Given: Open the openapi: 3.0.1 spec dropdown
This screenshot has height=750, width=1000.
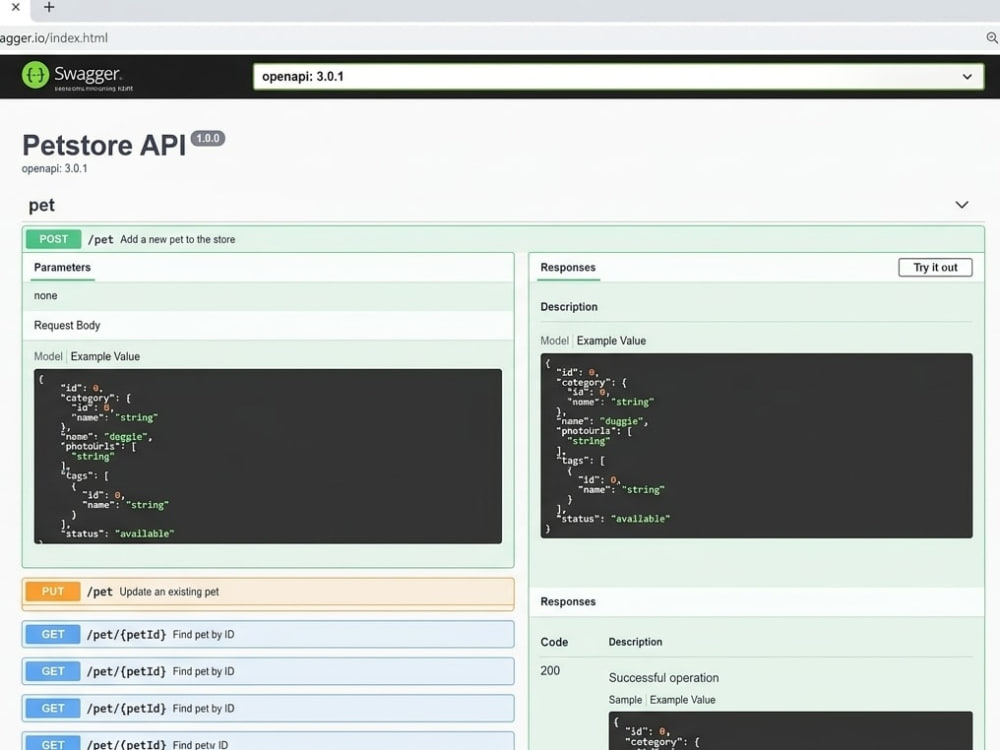Looking at the screenshot, I should [618, 77].
